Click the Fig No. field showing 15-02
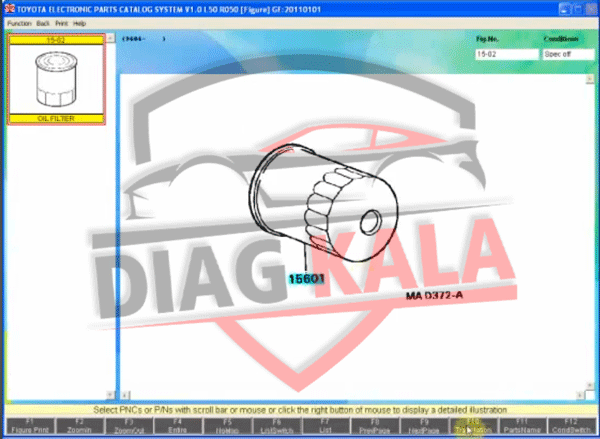The height and width of the screenshot is (439, 600). click(507, 54)
